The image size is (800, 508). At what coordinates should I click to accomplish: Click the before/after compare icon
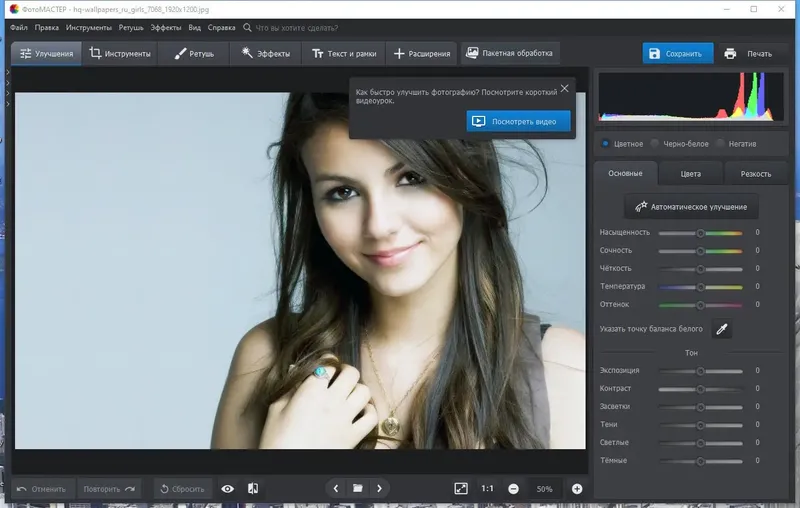pyautogui.click(x=253, y=489)
